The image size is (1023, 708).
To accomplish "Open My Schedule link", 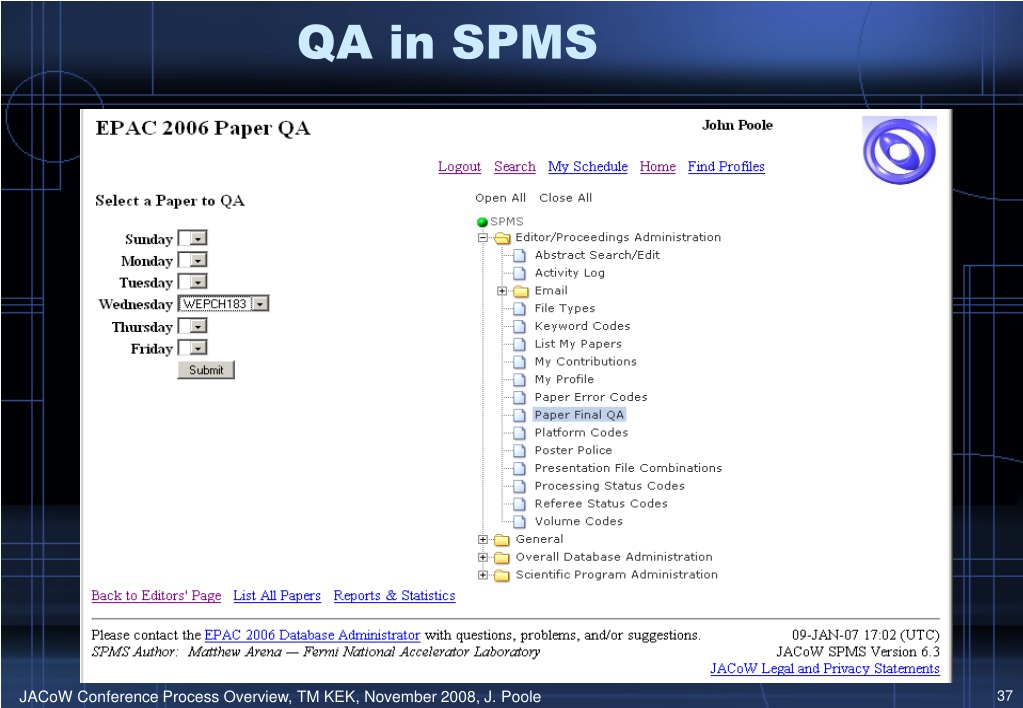I will pyautogui.click(x=588, y=166).
